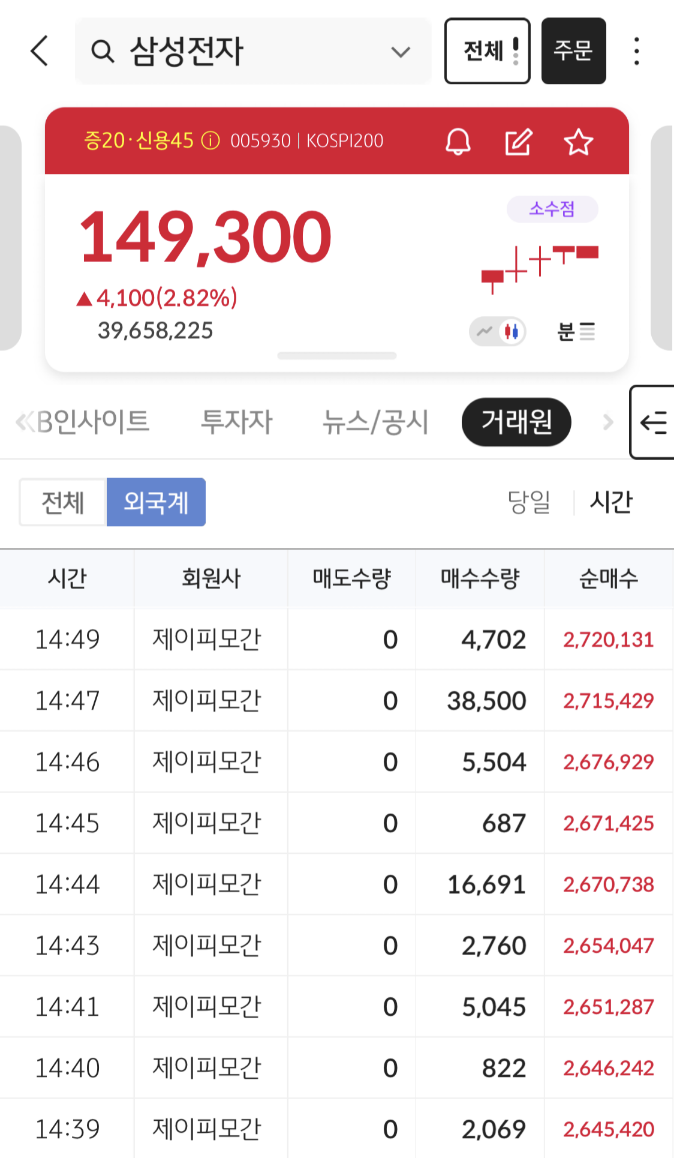Image resolution: width=674 pixels, height=1158 pixels.
Task: Toggle the line/candle chart type switch
Action: coord(499,331)
